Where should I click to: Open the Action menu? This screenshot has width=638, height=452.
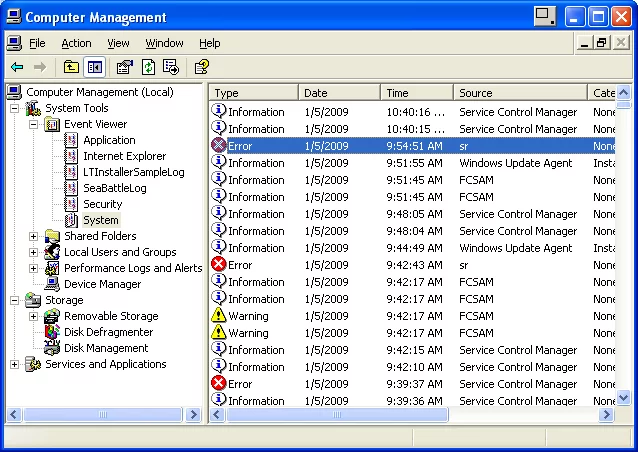coord(76,44)
